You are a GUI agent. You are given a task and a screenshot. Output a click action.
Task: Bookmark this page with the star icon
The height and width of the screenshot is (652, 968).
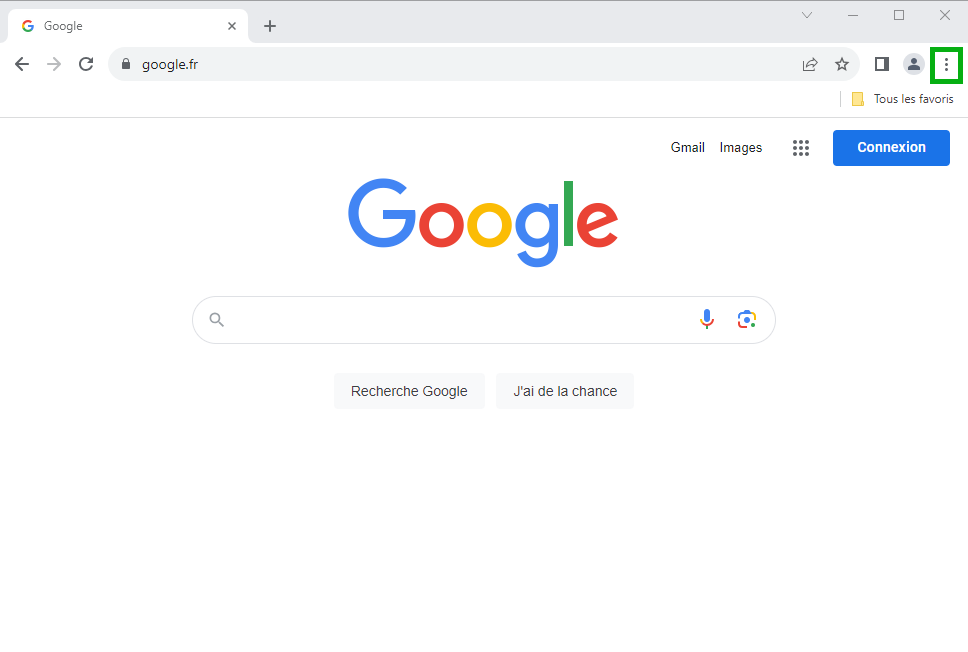click(x=842, y=64)
